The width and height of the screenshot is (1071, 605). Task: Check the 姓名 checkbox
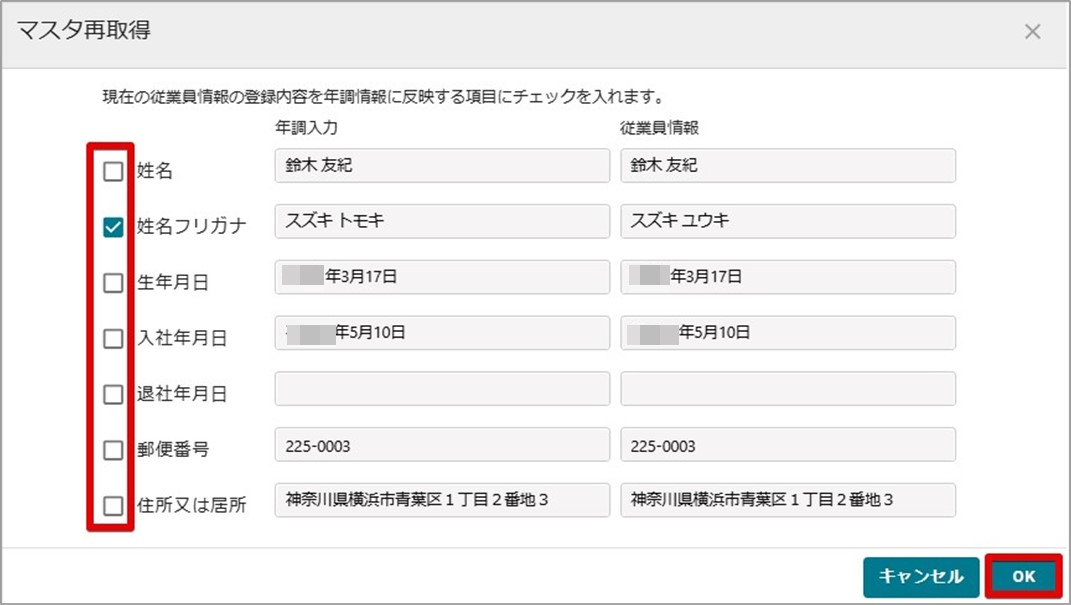[x=113, y=171]
